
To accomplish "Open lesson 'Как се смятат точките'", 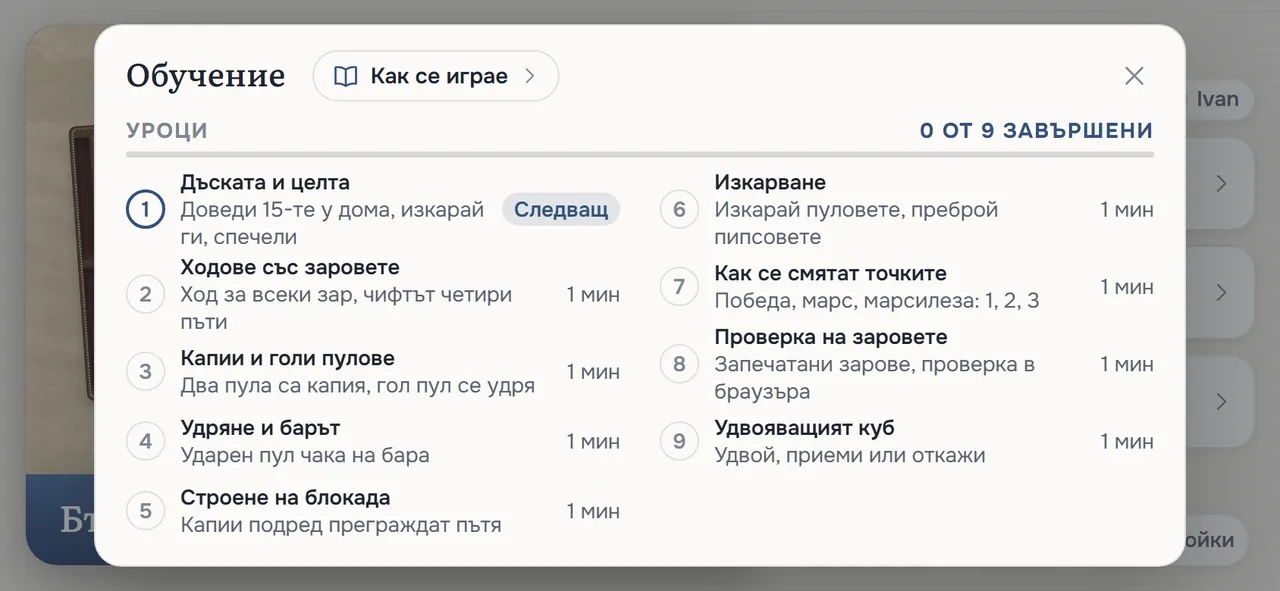I will pos(907,287).
